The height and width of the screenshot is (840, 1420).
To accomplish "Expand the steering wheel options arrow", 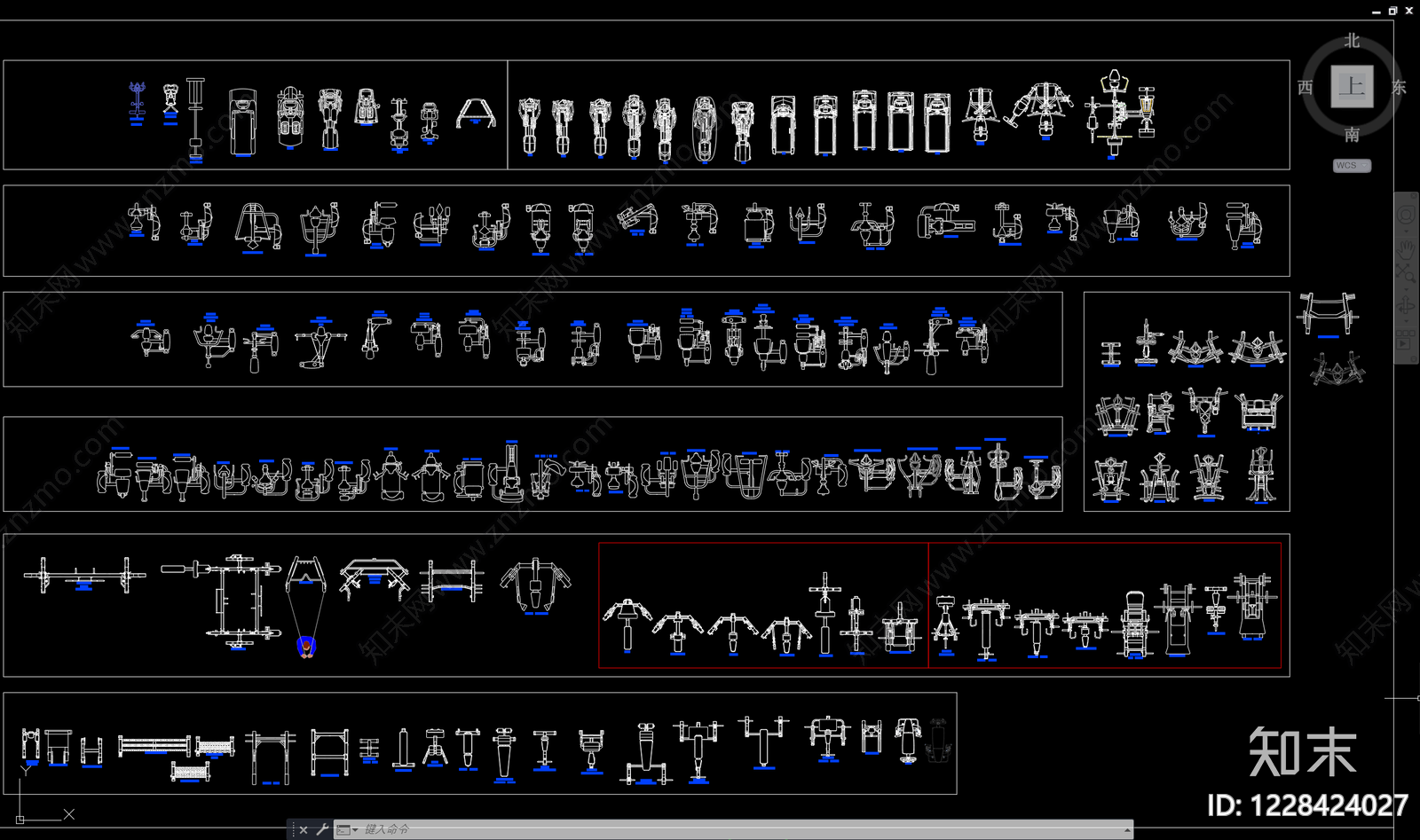I will click(x=1406, y=232).
